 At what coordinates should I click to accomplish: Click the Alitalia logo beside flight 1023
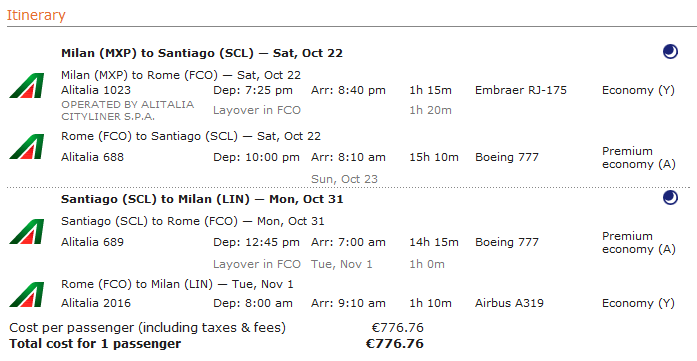(x=27, y=85)
